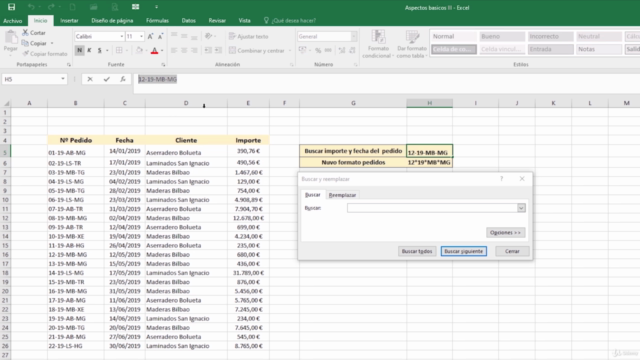Open the Fórmulas ribbon tab
The width and height of the screenshot is (640, 360).
tap(157, 20)
